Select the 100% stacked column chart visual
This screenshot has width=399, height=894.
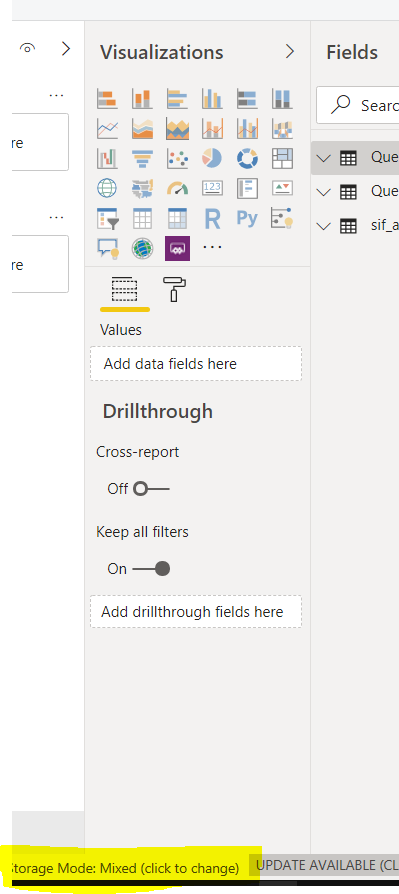282,99
